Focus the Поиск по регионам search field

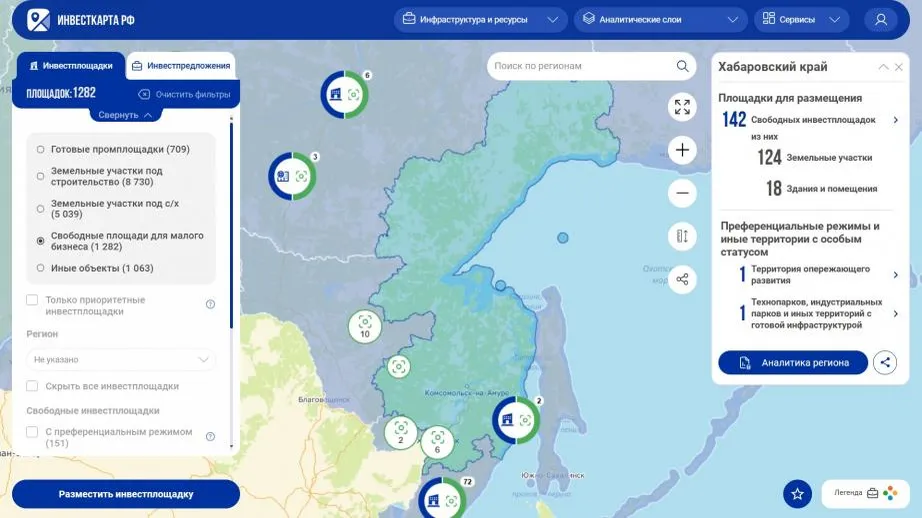pyautogui.click(x=580, y=66)
